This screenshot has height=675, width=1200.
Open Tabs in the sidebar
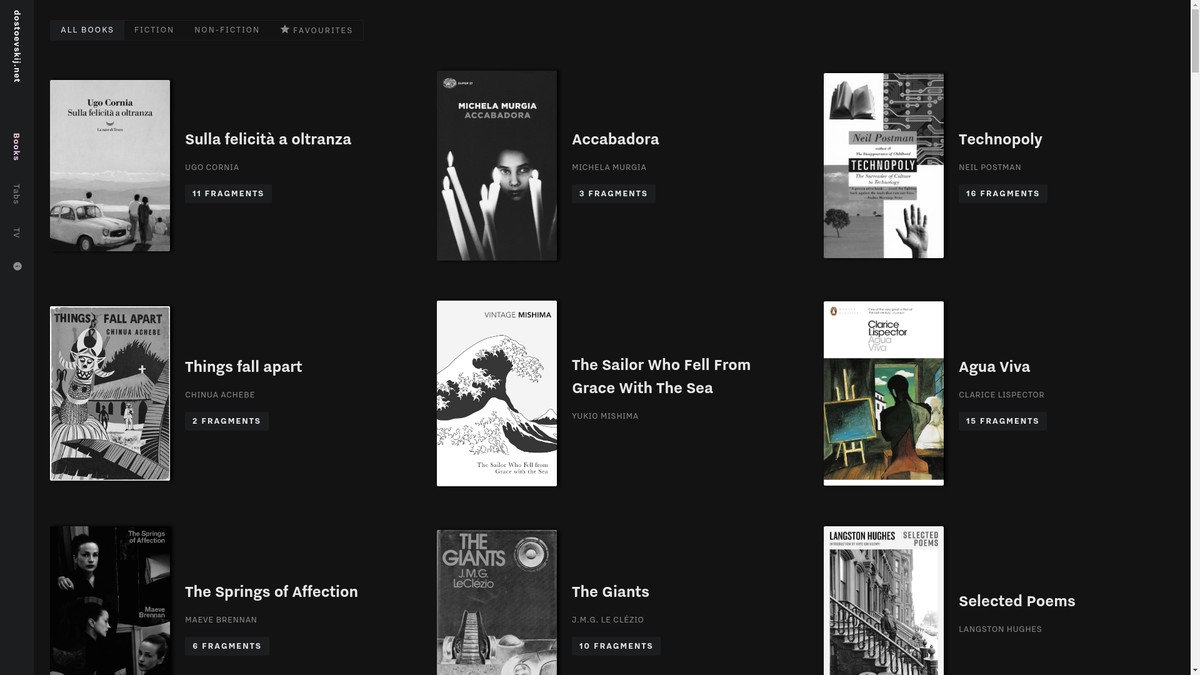click(x=16, y=194)
